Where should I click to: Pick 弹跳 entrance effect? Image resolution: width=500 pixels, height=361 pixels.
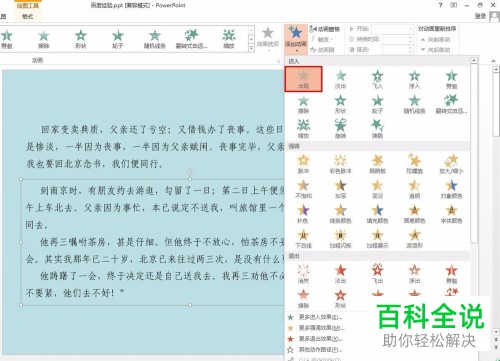pyautogui.click(x=377, y=129)
